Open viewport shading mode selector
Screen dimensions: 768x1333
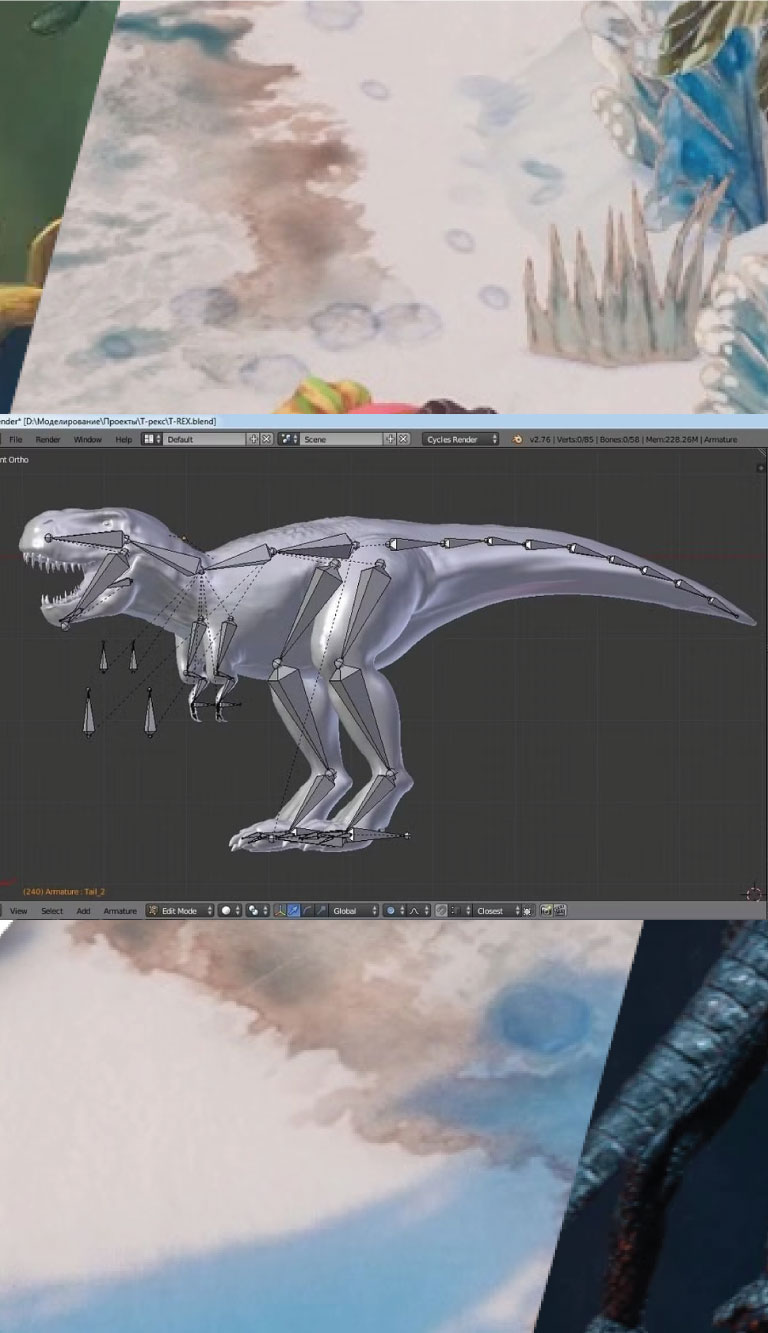pyautogui.click(x=230, y=911)
